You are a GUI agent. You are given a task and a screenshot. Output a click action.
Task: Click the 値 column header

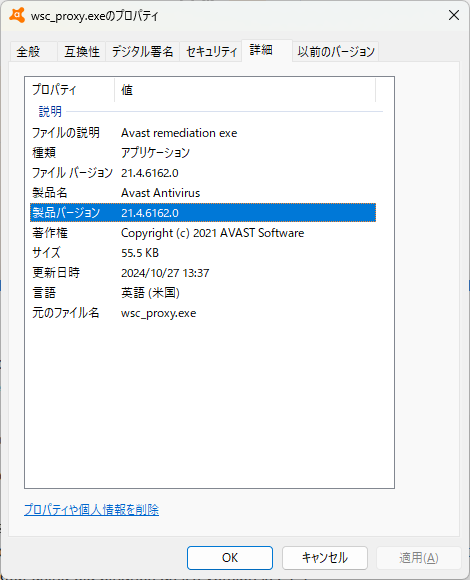[x=245, y=90]
